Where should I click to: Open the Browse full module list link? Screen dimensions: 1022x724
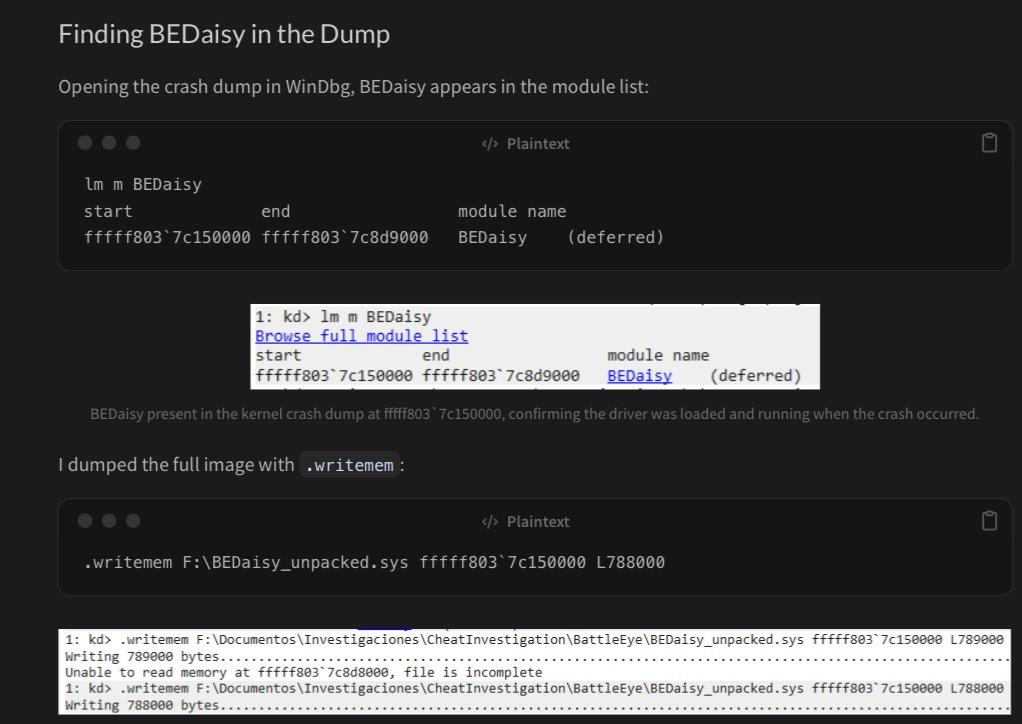(361, 336)
